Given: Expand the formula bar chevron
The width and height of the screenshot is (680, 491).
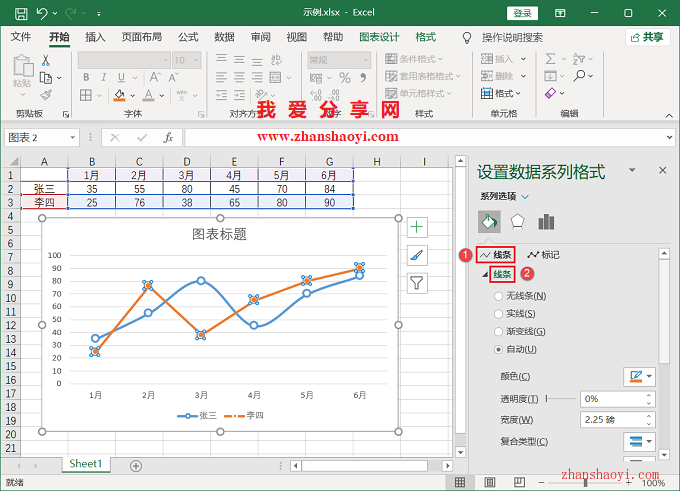Looking at the screenshot, I should click(670, 137).
